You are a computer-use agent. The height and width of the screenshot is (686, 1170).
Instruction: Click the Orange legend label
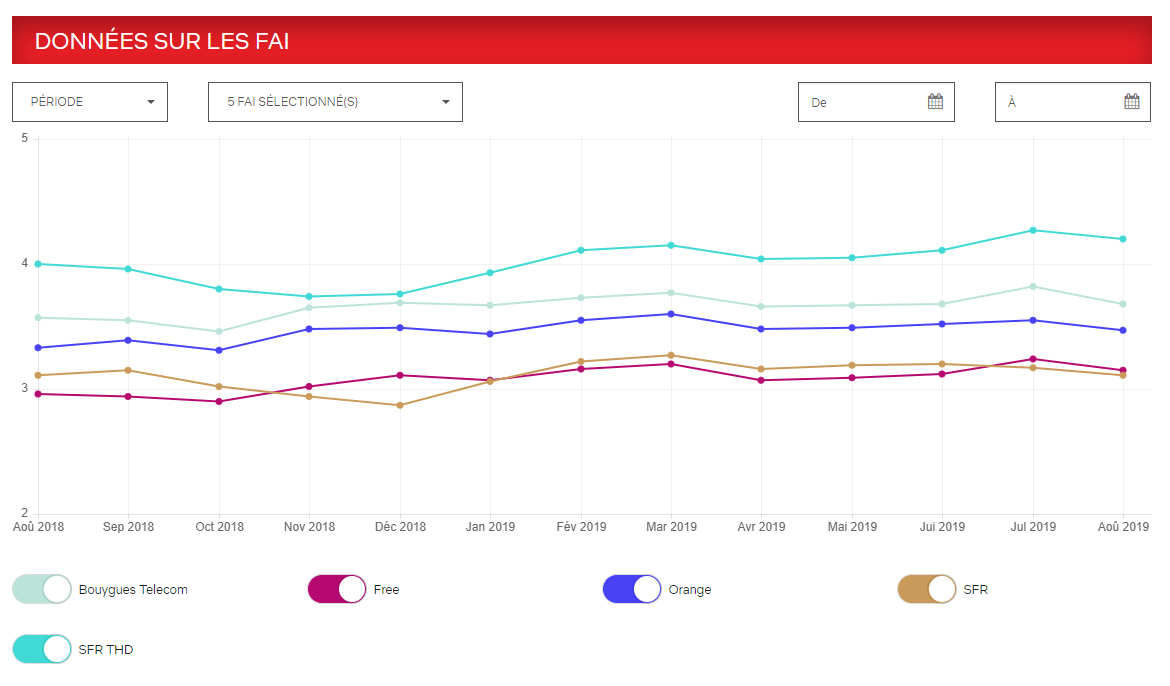click(x=689, y=590)
